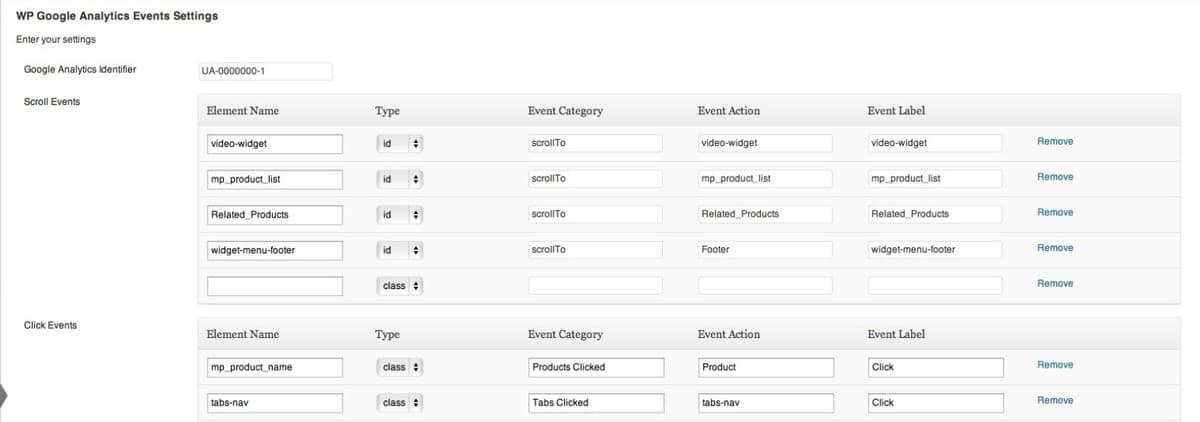Click Event Category field containing Tabs Clicked
Screen dimensions: 1200x422
point(595,403)
